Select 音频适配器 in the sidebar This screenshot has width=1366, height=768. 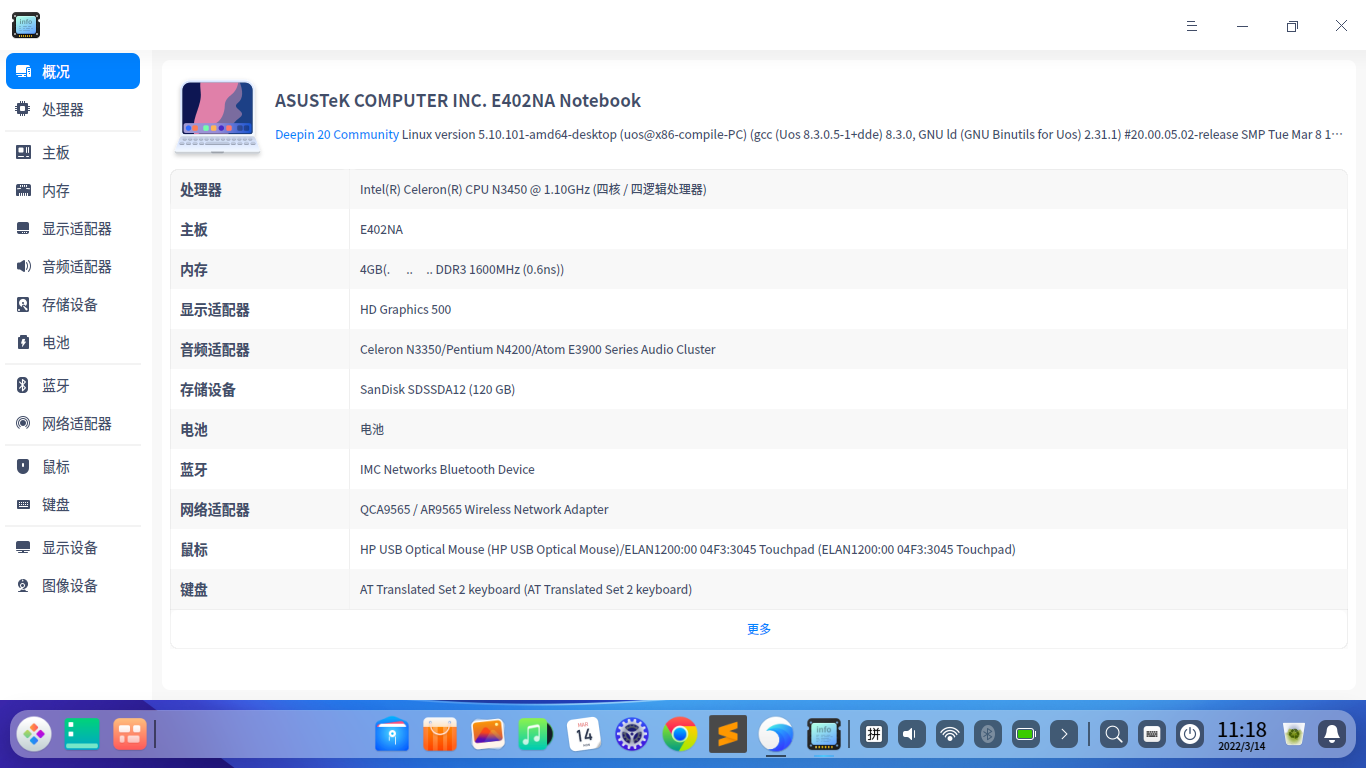pyautogui.click(x=73, y=266)
